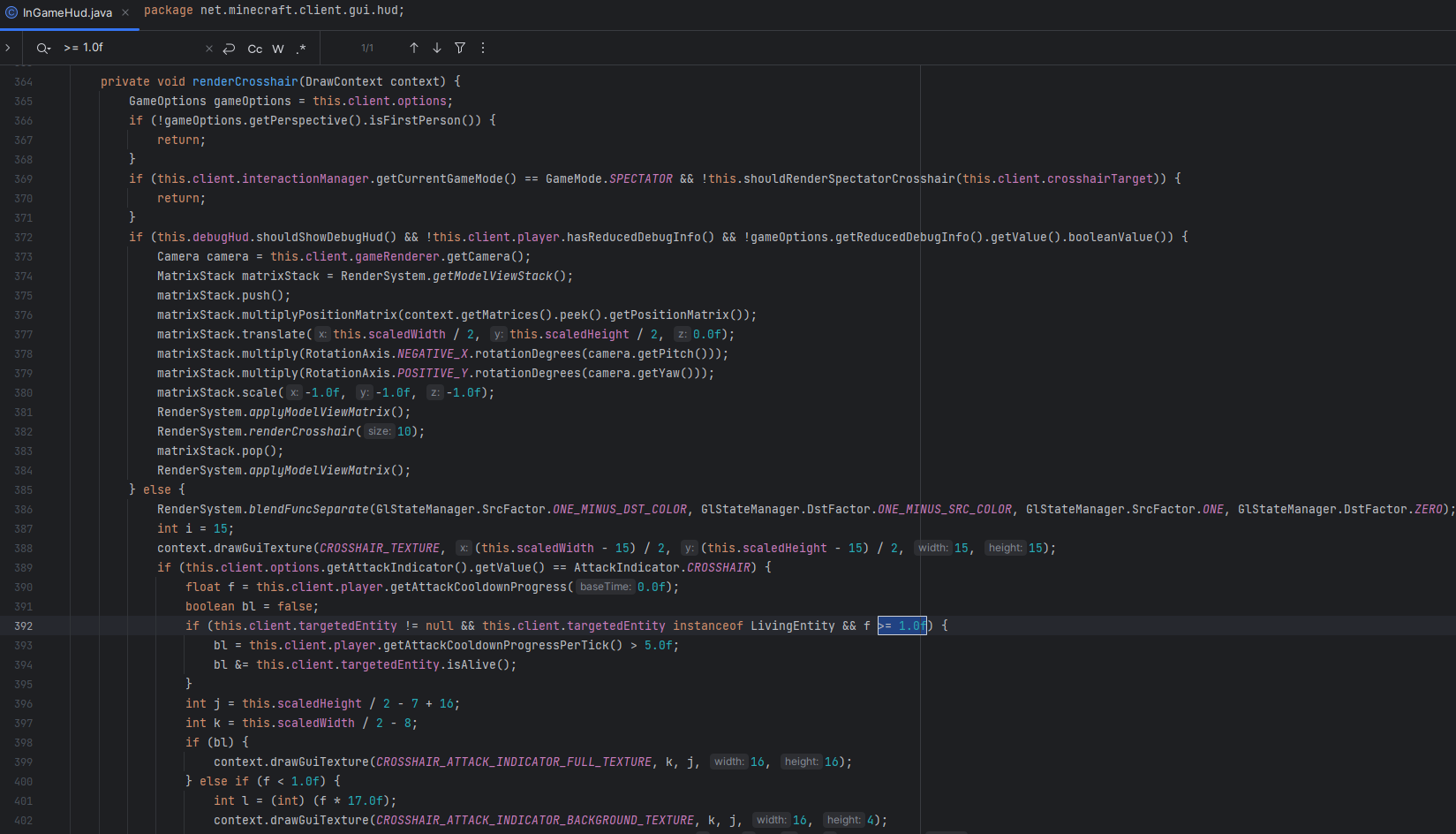Toggle Match Case option
Viewport: 1456px width, 834px height.
pos(254,49)
